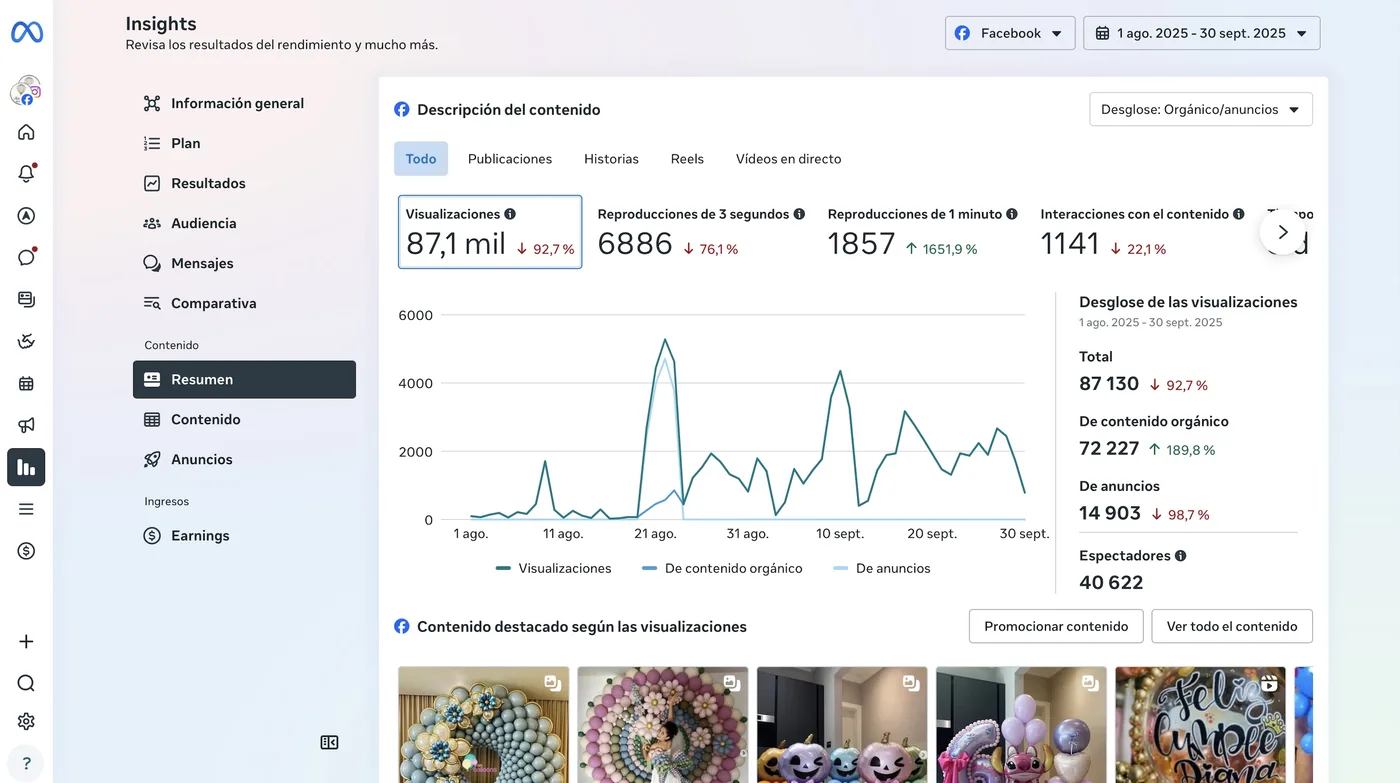1400x783 pixels.
Task: Switch to Vídeos en directo tab
Action: click(788, 159)
